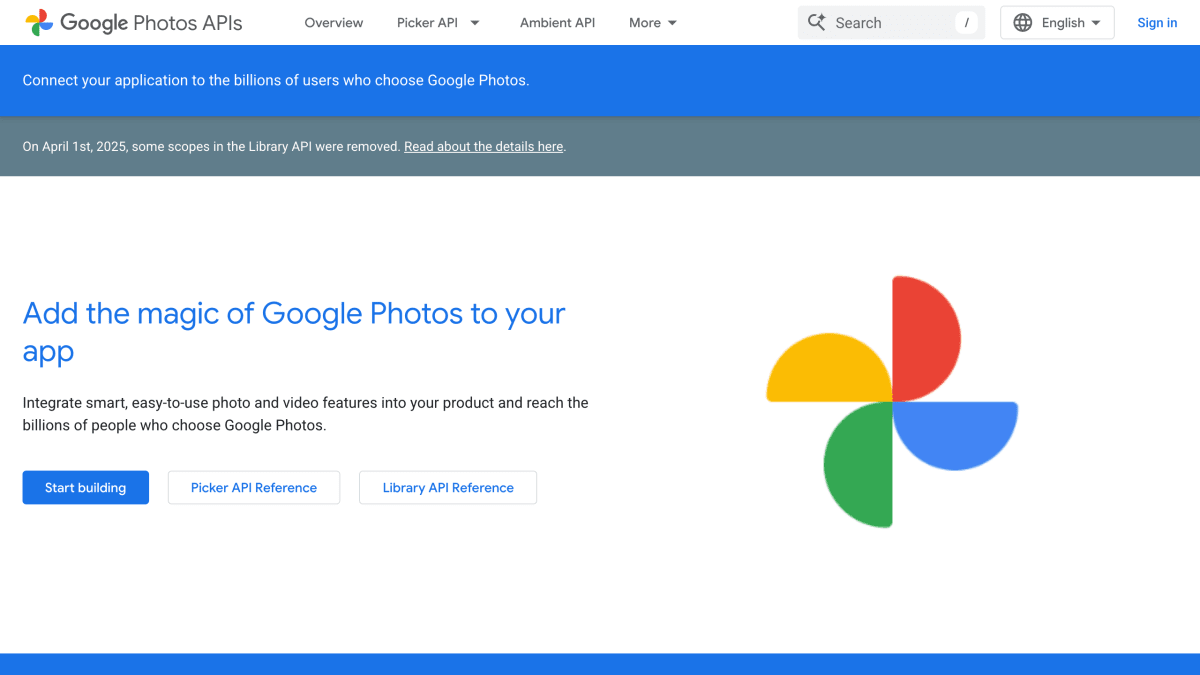Click the Sign in link
The image size is (1200, 675).
tap(1157, 22)
